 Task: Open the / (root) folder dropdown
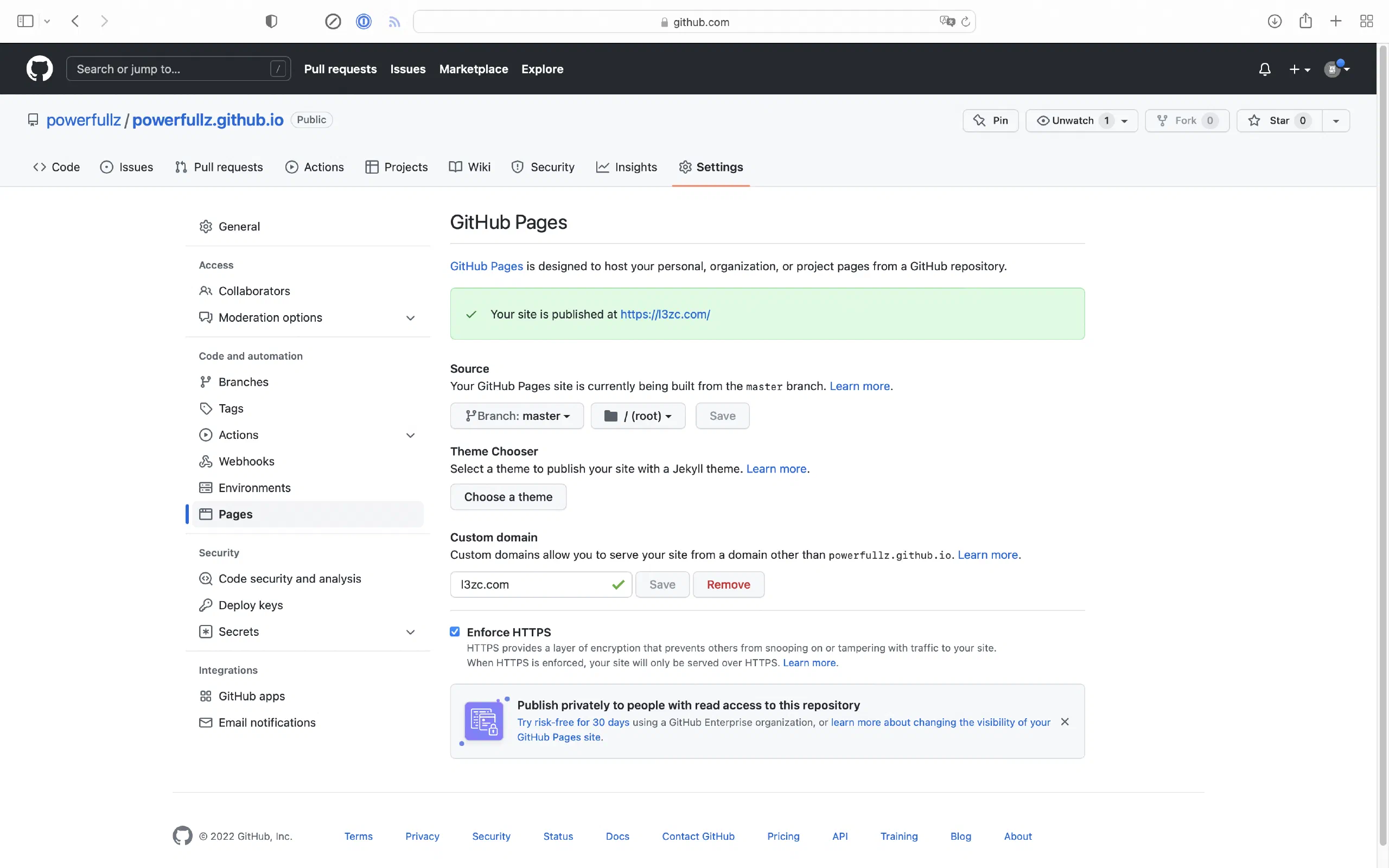638,416
